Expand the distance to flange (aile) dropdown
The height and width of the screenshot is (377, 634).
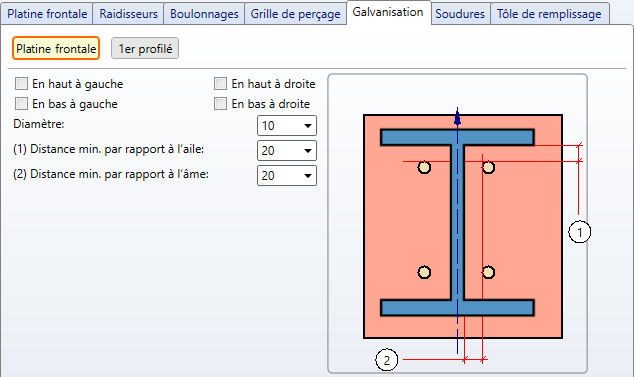tap(287, 150)
